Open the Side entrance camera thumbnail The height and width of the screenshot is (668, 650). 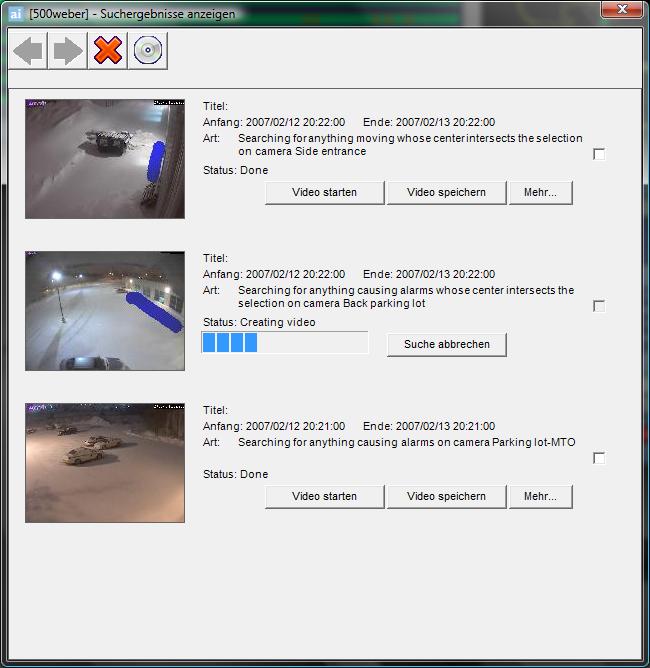(x=105, y=159)
